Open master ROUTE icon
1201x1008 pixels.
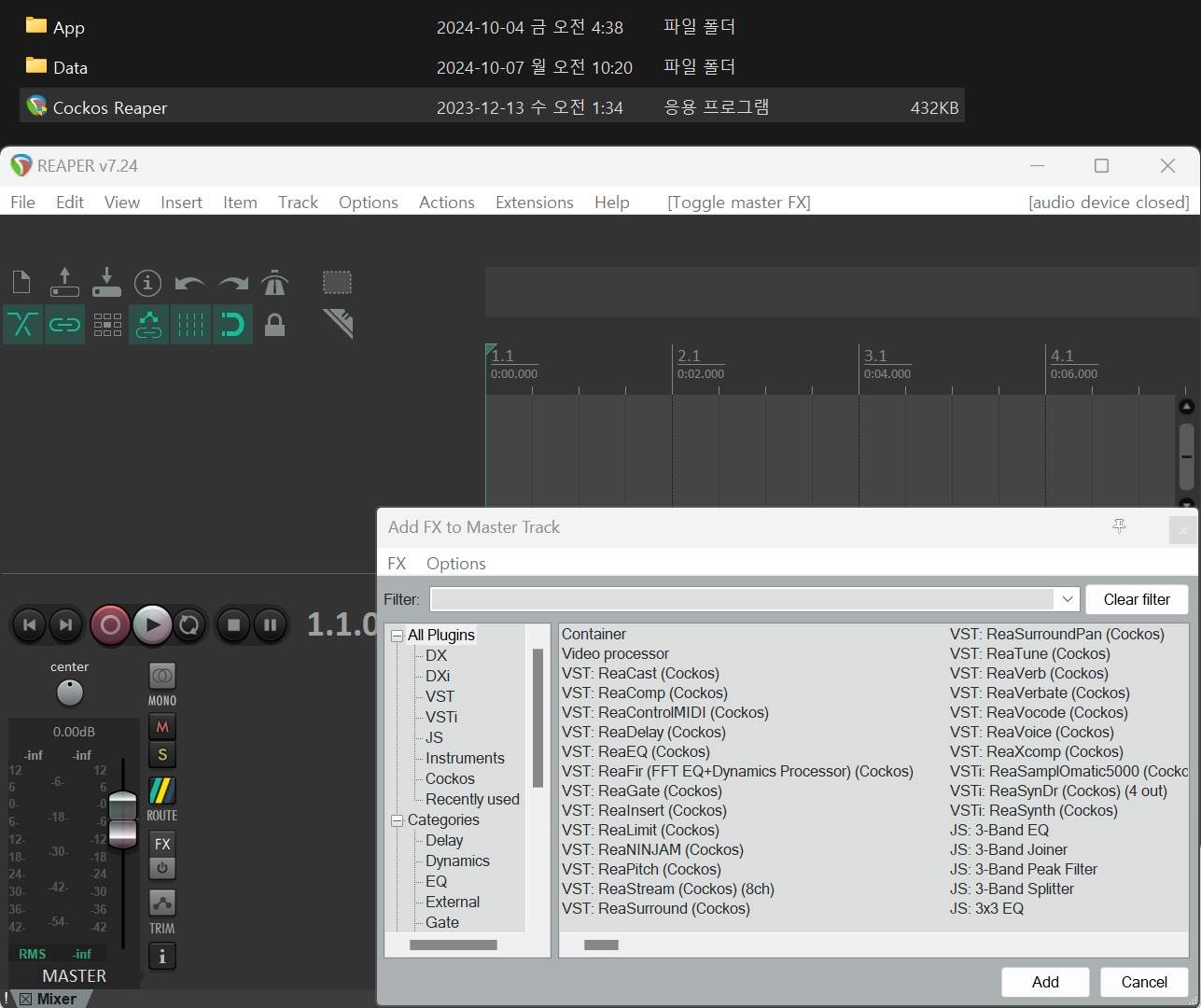(x=162, y=791)
